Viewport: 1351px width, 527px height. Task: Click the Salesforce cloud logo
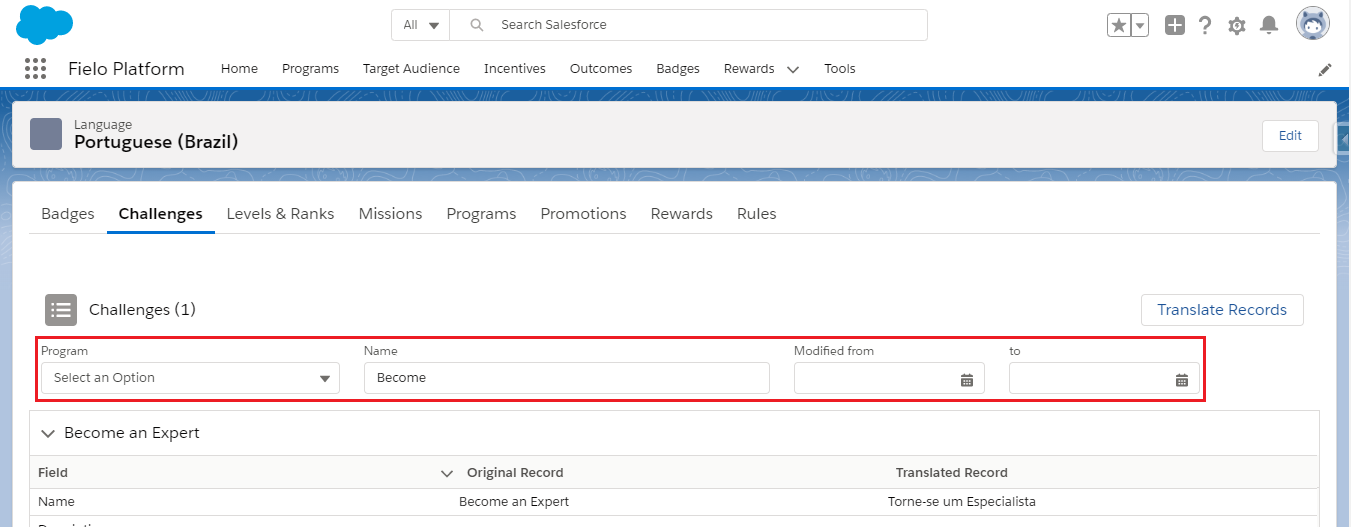click(x=45, y=24)
